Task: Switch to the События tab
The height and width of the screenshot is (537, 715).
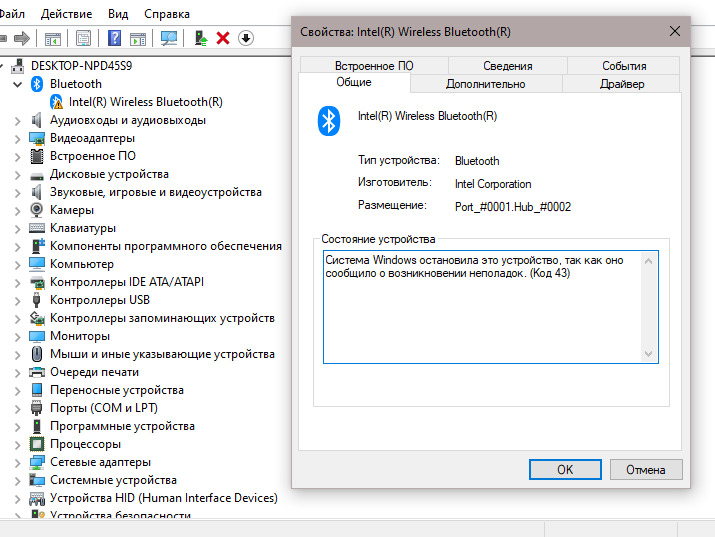Action: coord(624,66)
